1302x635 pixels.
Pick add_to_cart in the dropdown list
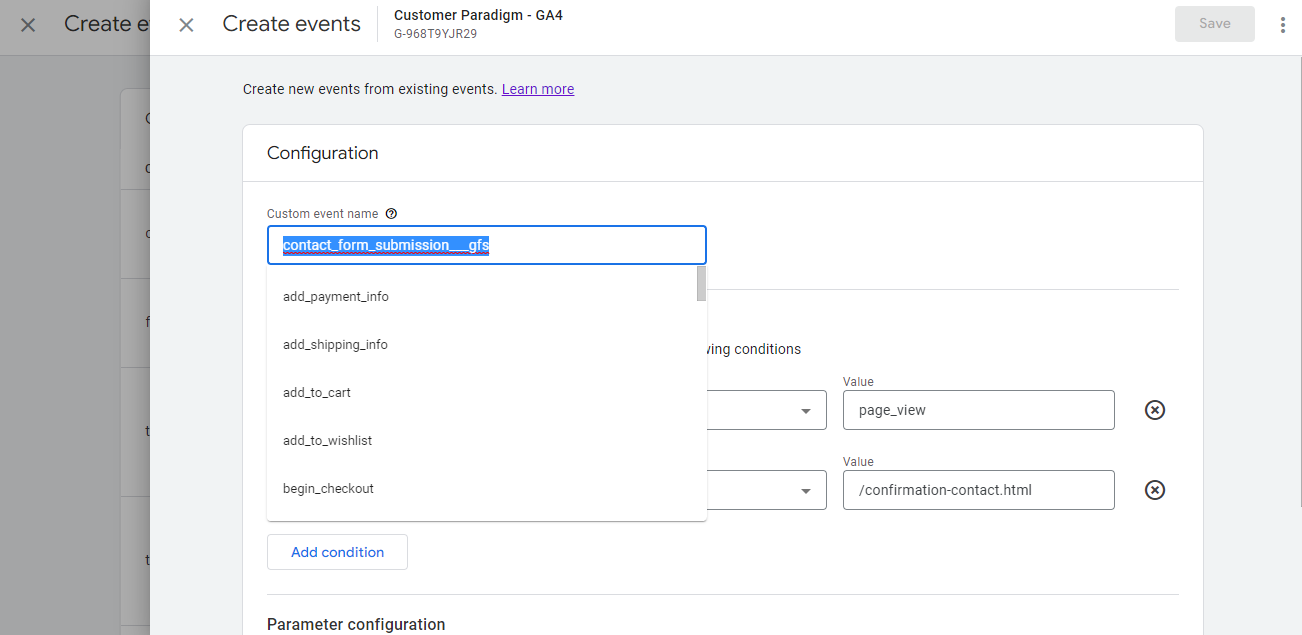(317, 393)
